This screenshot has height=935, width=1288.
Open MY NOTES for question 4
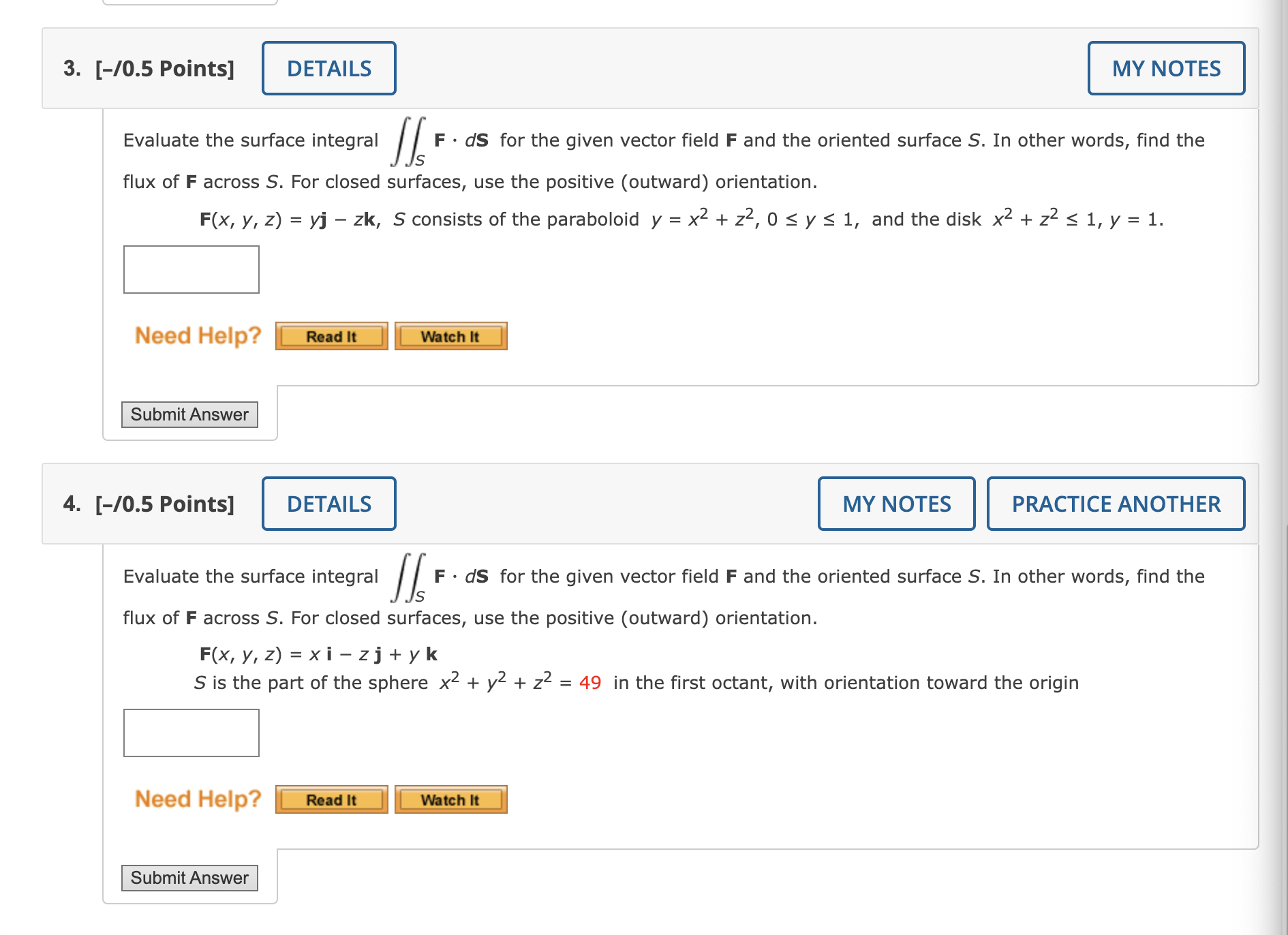[897, 504]
